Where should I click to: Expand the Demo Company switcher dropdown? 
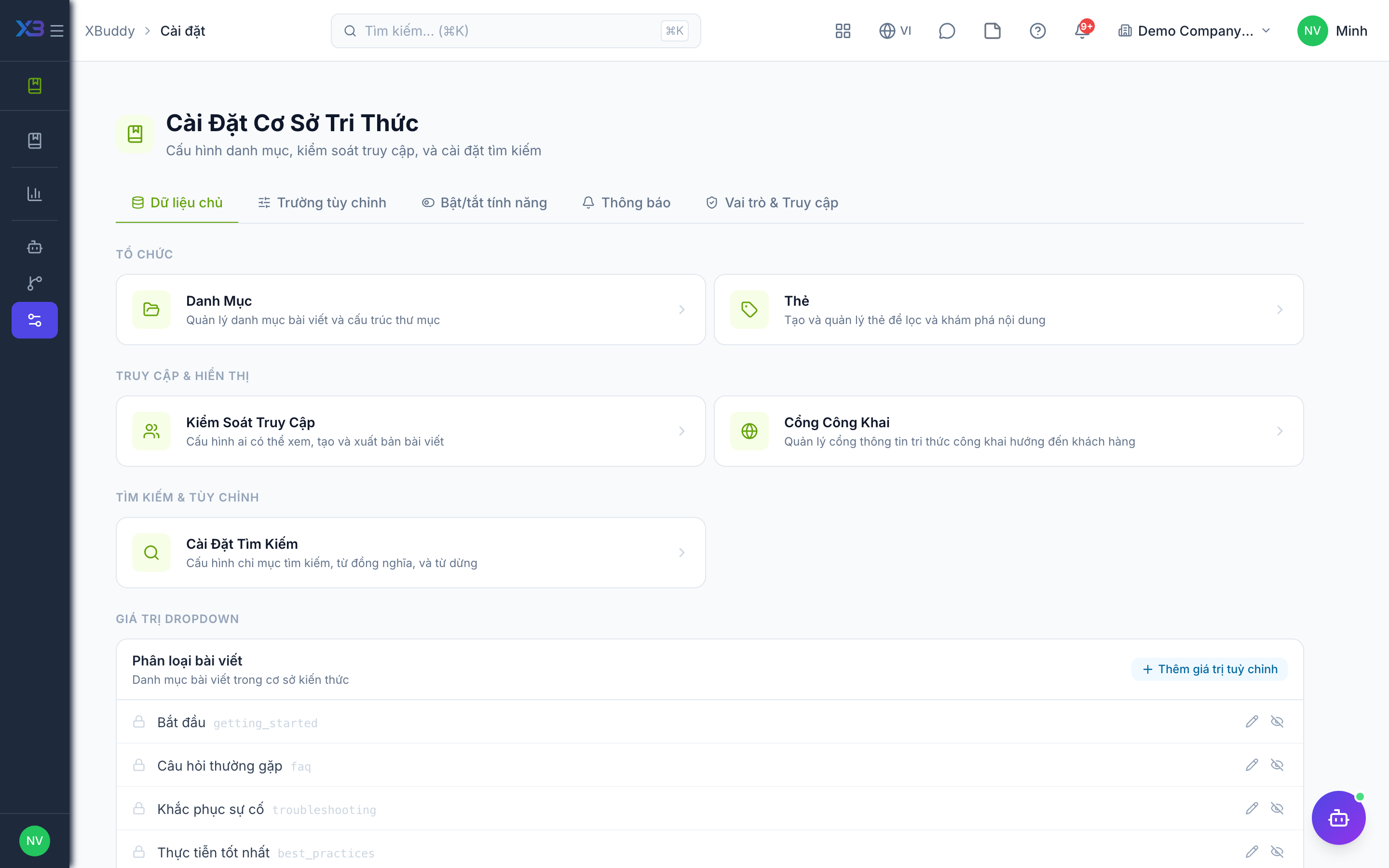point(1194,31)
